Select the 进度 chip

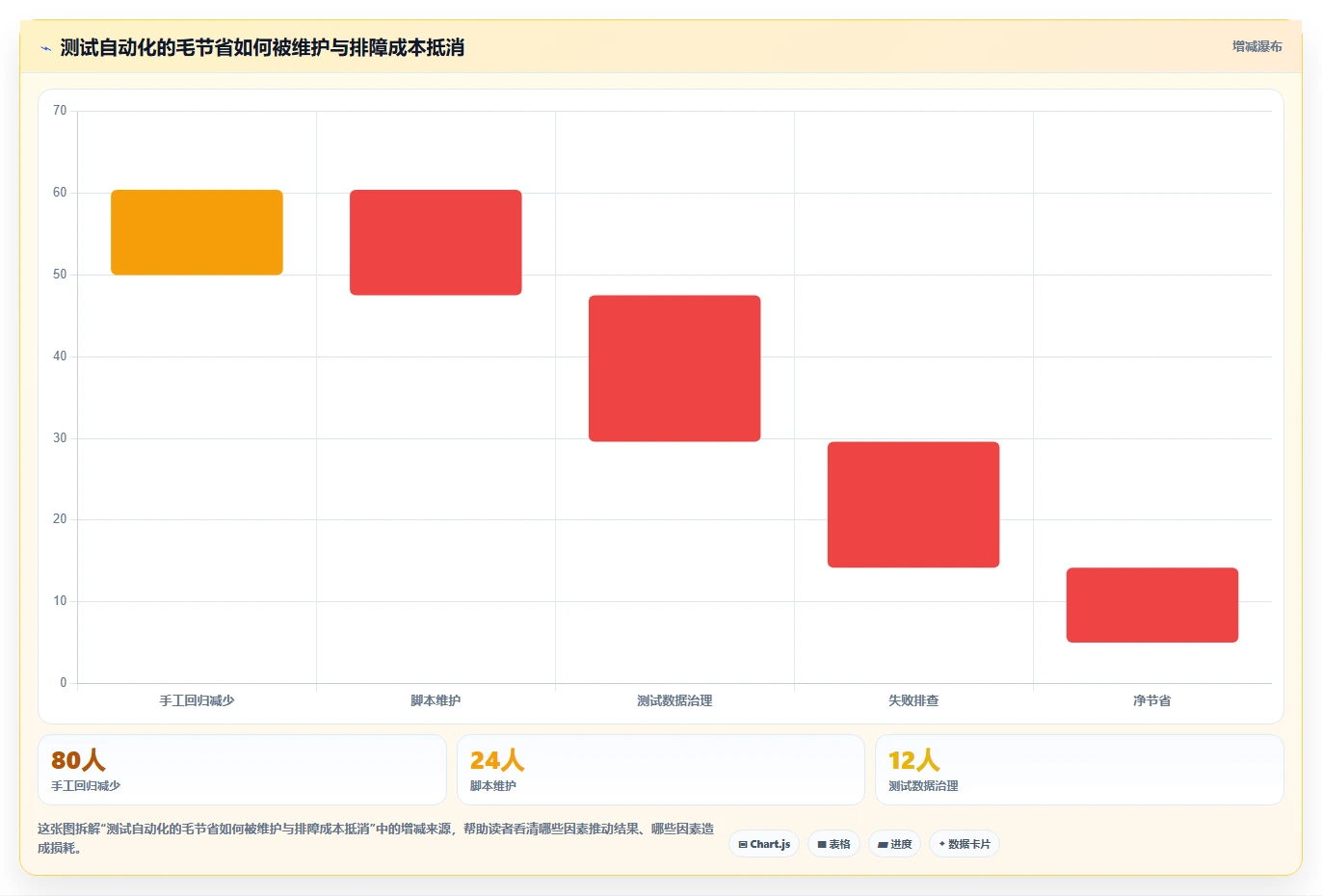tap(894, 844)
